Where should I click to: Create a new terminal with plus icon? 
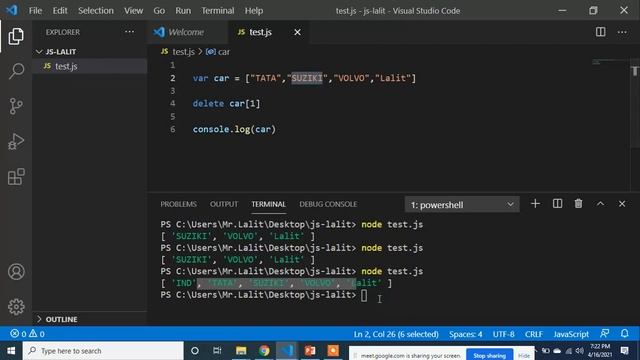coord(536,204)
